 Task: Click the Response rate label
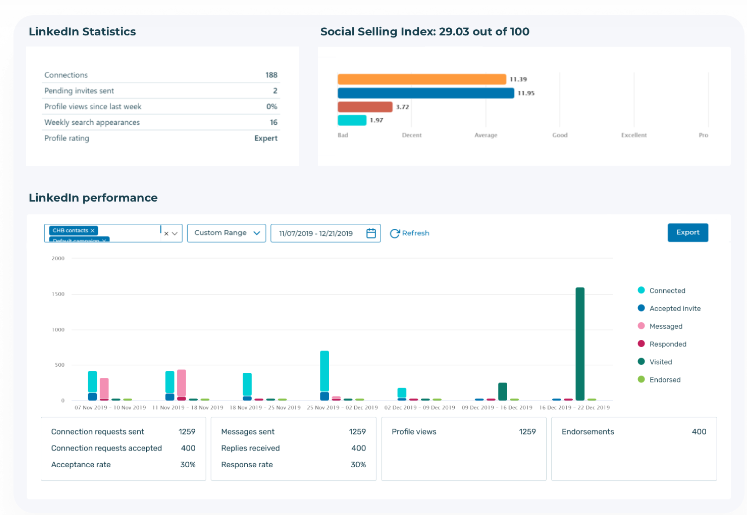tap(247, 465)
